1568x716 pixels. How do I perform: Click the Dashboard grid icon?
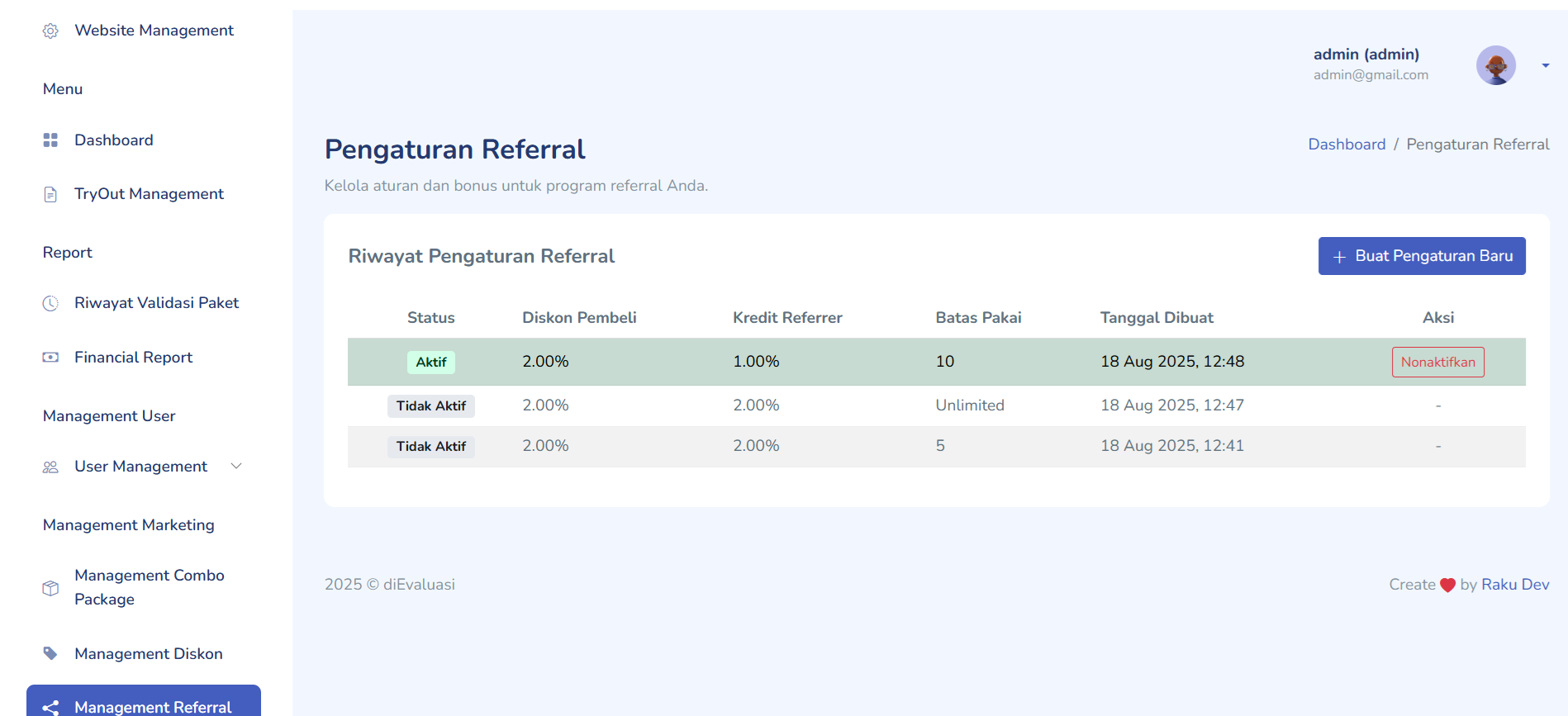[50, 140]
